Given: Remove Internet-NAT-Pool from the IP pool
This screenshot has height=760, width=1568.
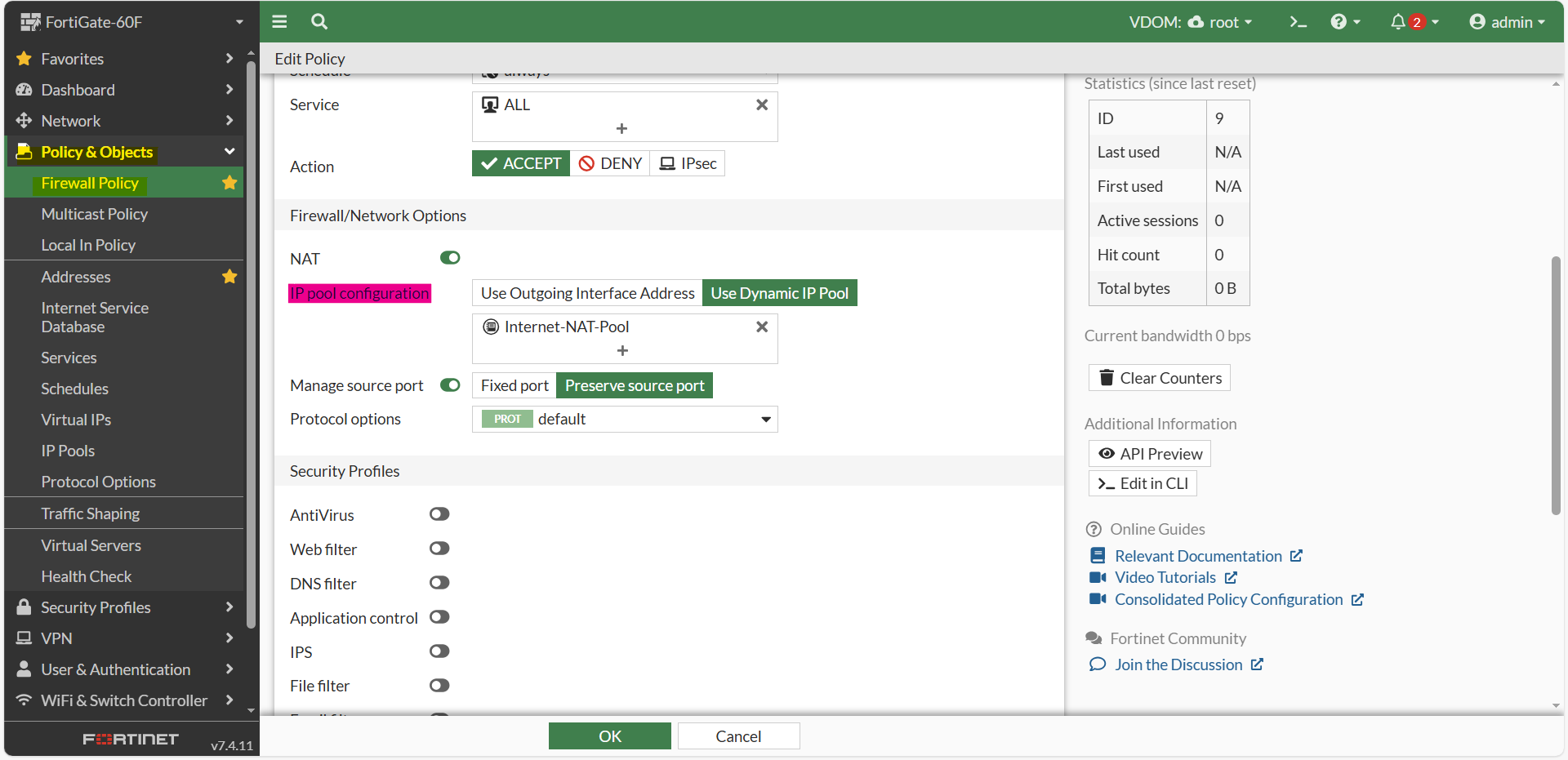Looking at the screenshot, I should 762,327.
